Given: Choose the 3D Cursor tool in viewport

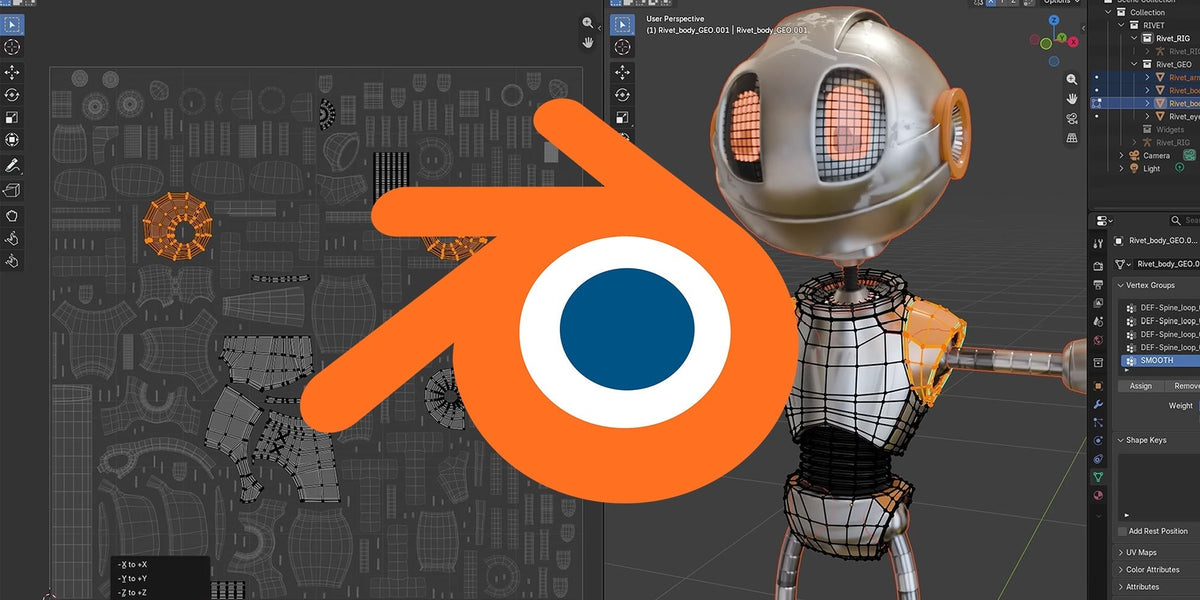Looking at the screenshot, I should (622, 47).
